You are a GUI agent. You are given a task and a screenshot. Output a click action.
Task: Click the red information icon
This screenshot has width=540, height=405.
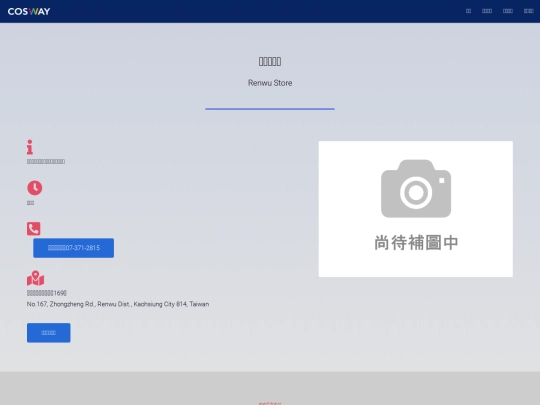30,147
